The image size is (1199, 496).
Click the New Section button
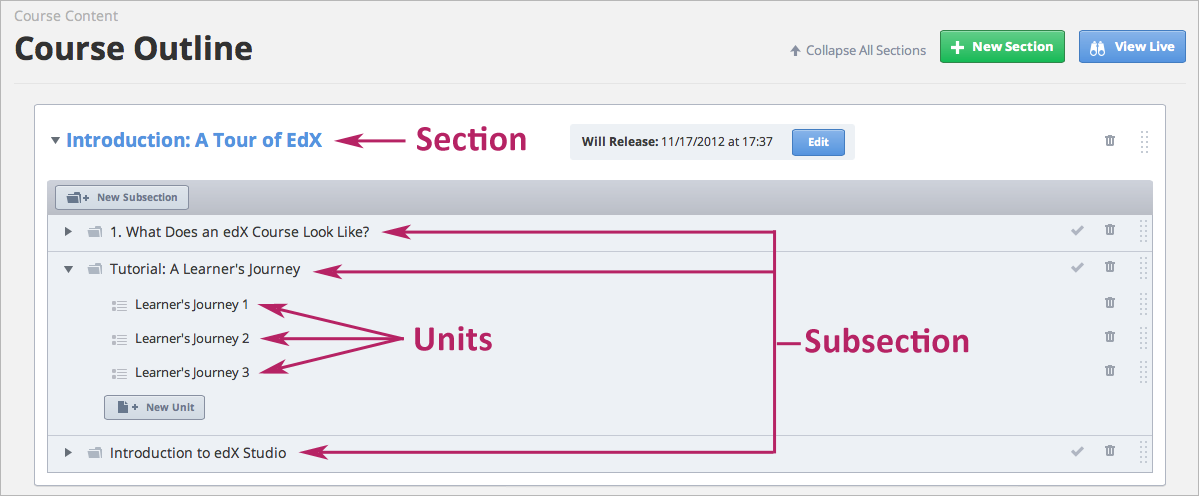(x=1002, y=47)
